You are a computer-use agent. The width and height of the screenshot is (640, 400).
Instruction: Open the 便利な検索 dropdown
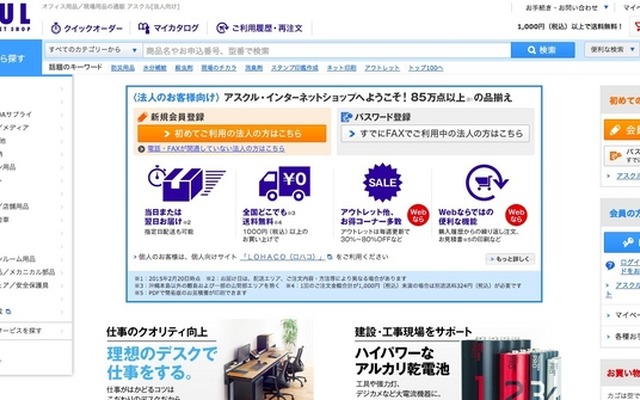pyautogui.click(x=611, y=50)
